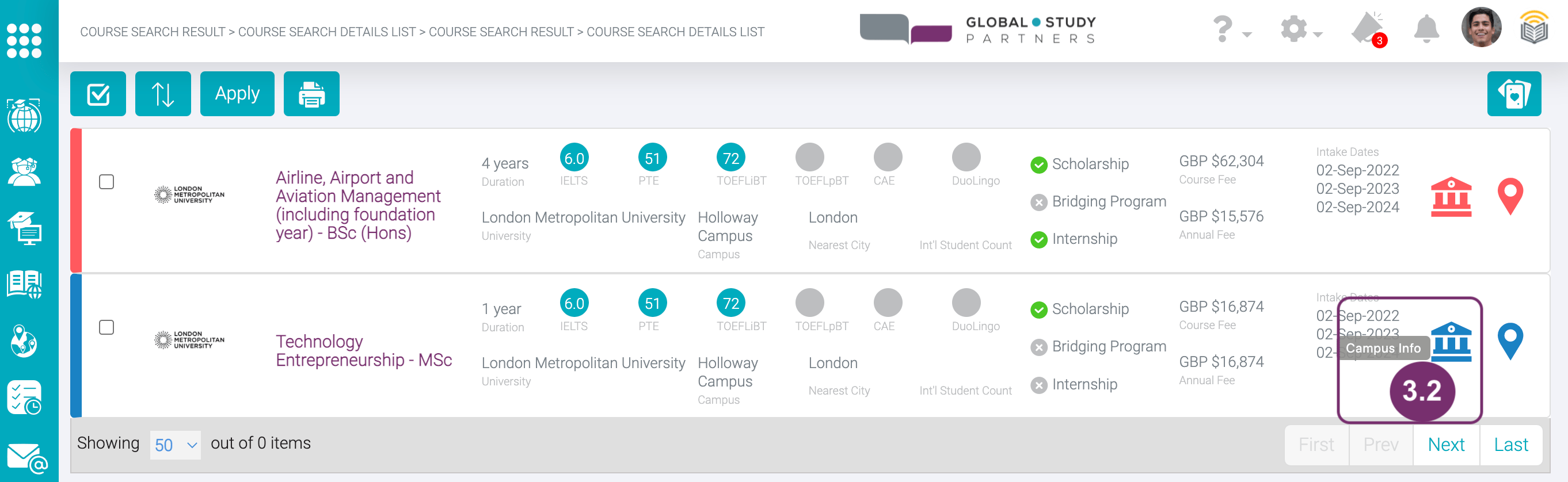Check the Technology Entrepreneurship course checkbox
Image resolution: width=1568 pixels, height=482 pixels.
[x=106, y=327]
